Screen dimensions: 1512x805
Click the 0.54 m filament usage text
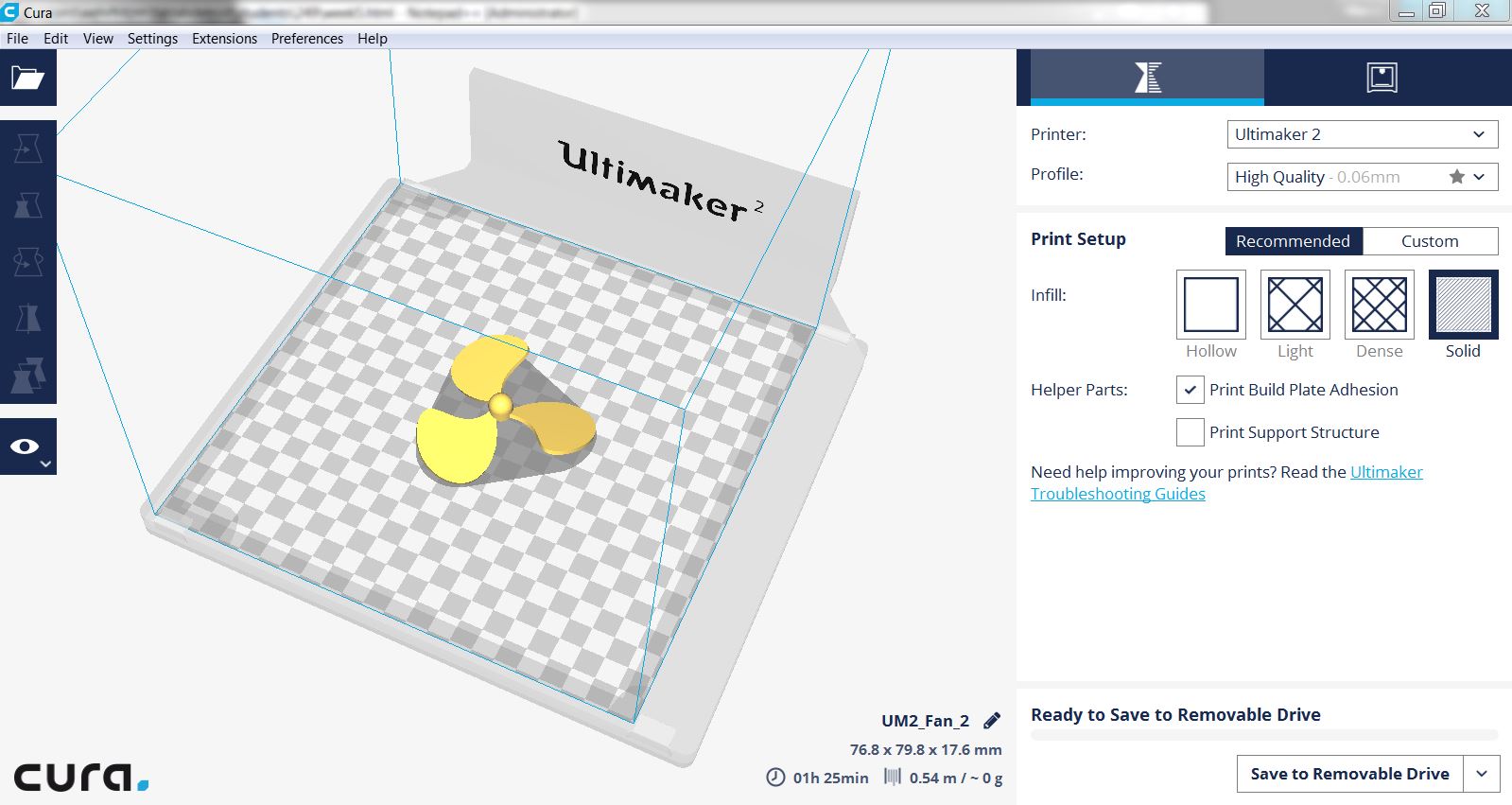coord(956,778)
